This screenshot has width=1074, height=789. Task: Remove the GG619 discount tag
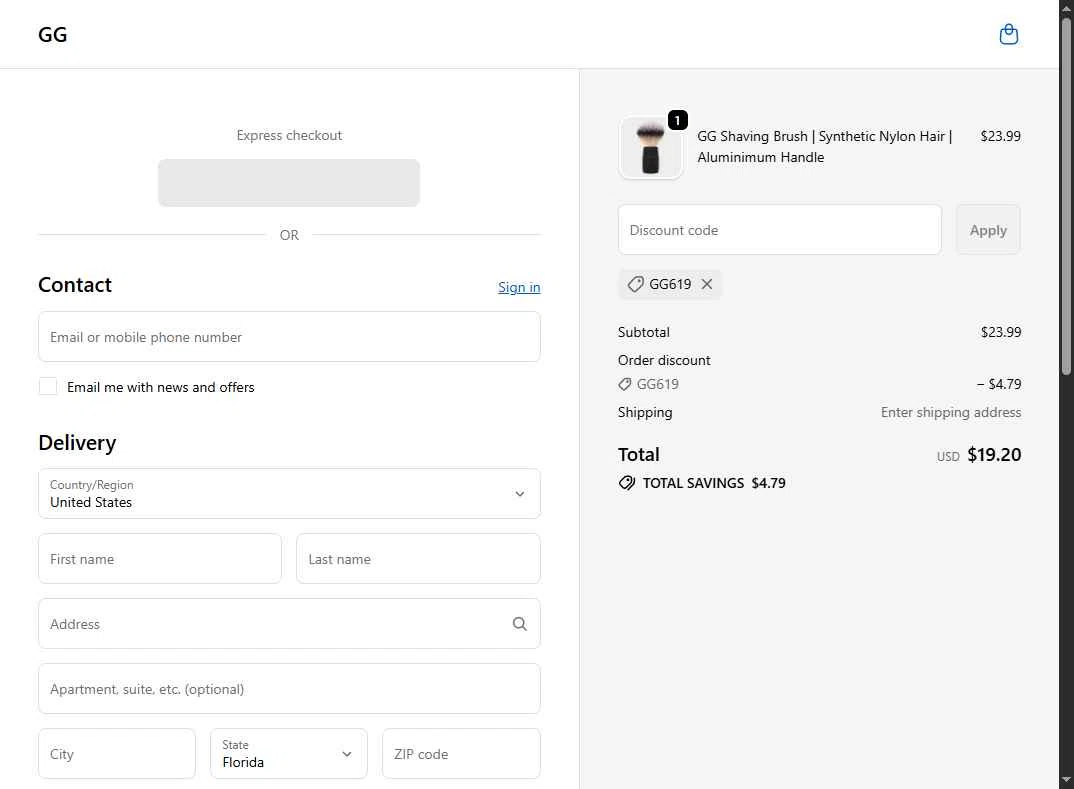point(707,284)
